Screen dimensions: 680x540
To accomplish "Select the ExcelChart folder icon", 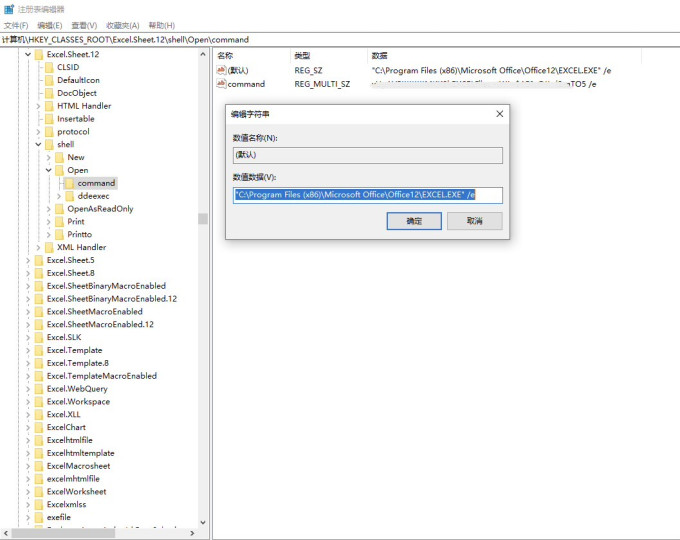I will tap(39, 428).
